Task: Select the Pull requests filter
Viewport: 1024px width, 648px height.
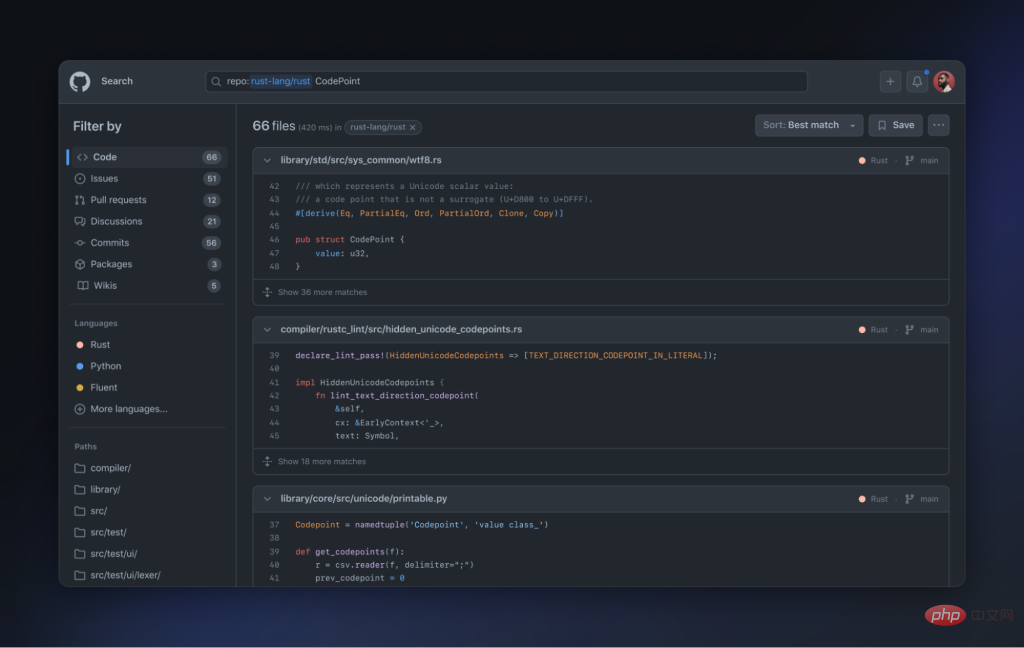Action: pyautogui.click(x=148, y=200)
